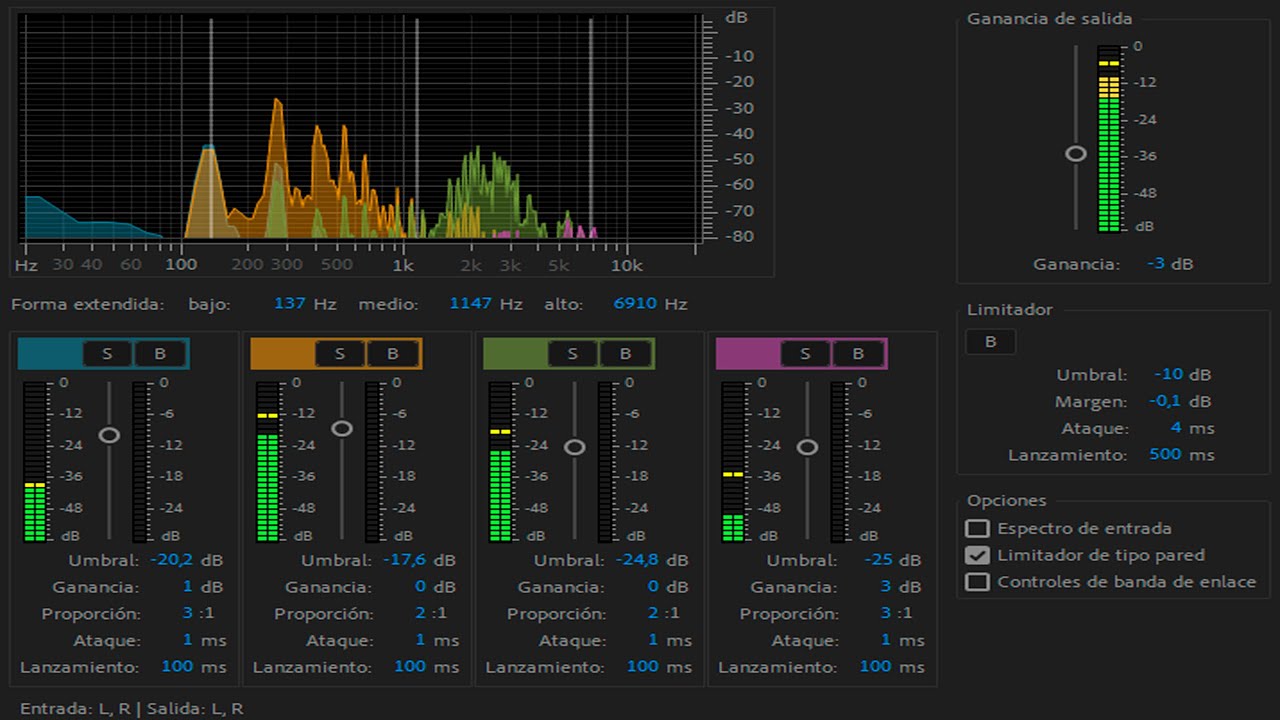
Task: Edit limiter Margen value -0,1
Action: [x=1165, y=401]
